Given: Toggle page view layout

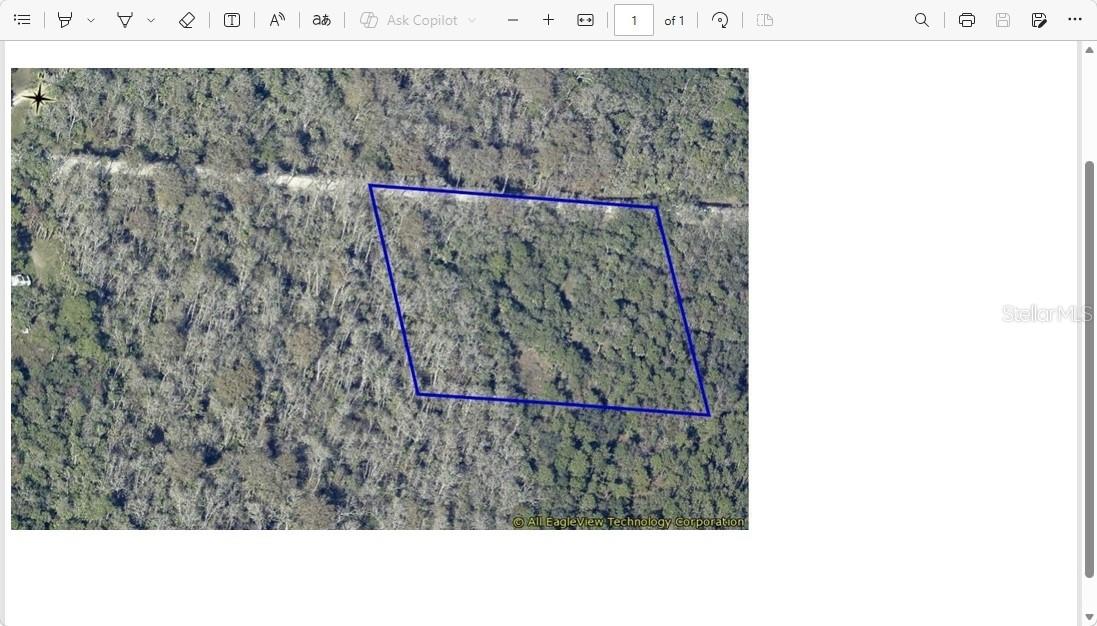Looking at the screenshot, I should click(x=765, y=19).
